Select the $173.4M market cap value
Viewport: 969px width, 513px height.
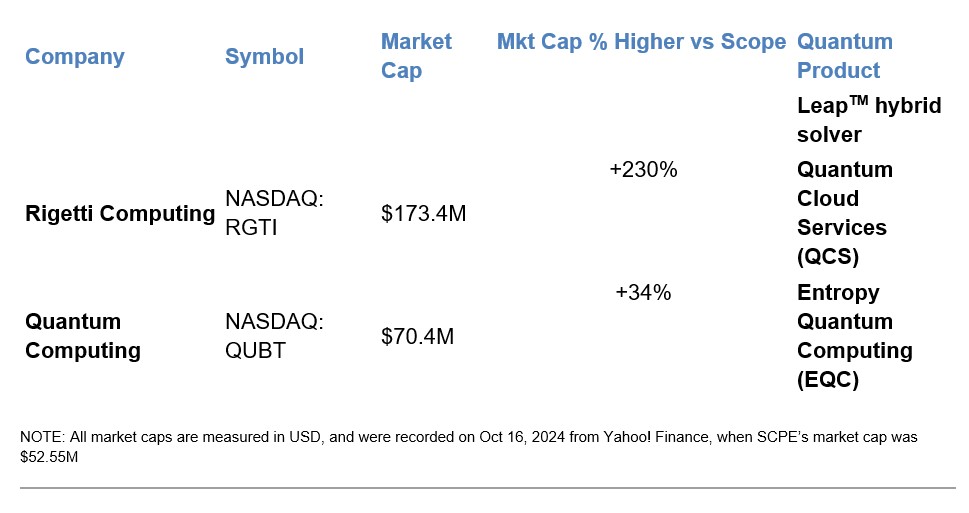pos(424,213)
